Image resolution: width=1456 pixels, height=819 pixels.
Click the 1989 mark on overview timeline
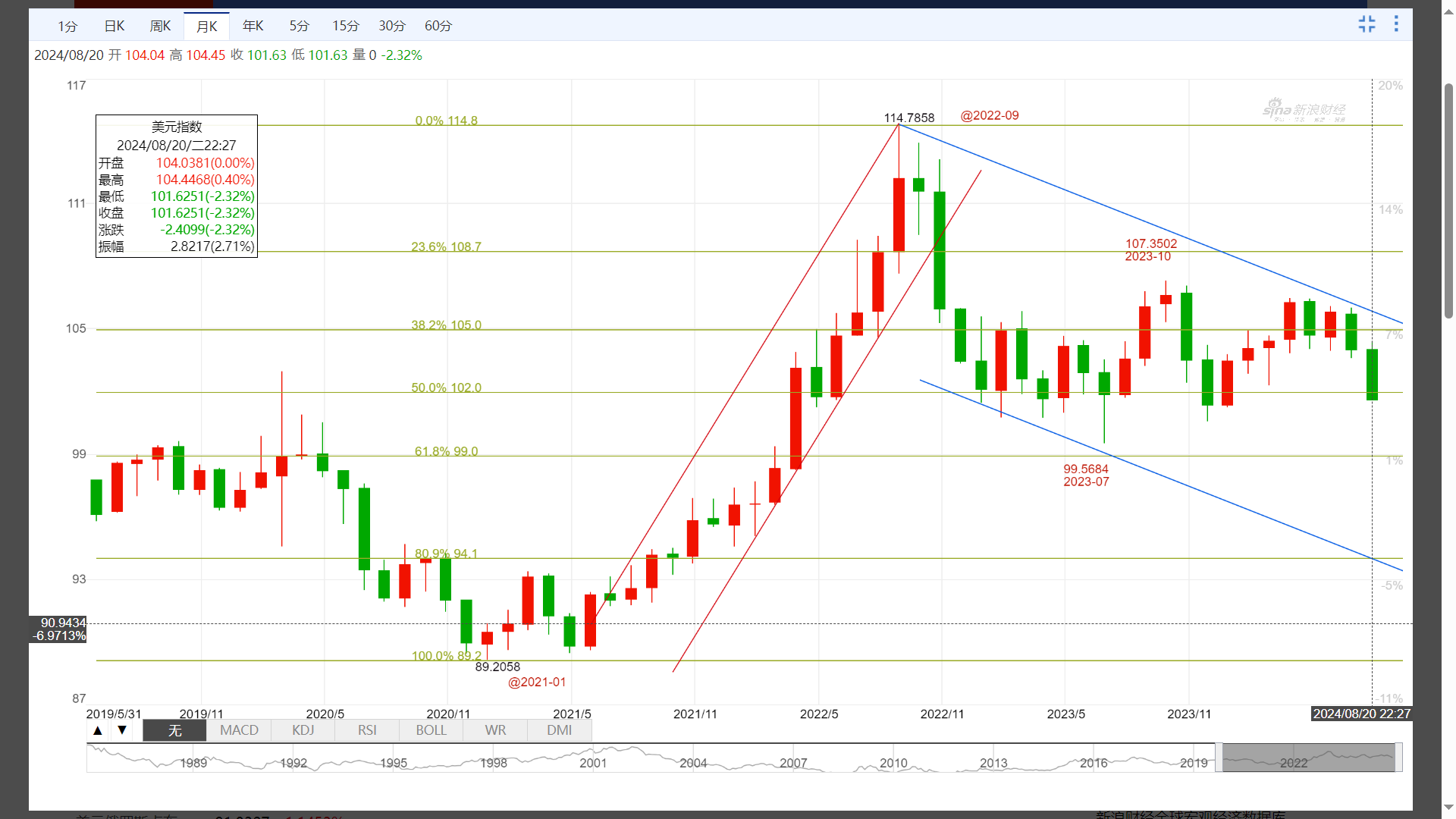193,763
